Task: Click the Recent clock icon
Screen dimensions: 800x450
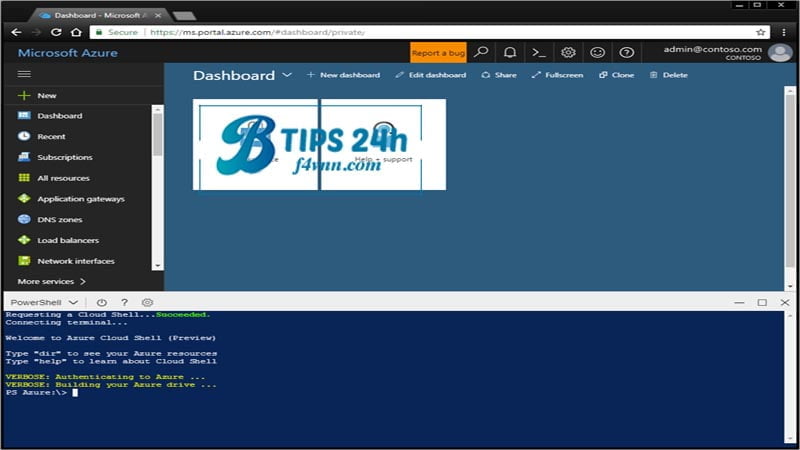Action: coord(24,136)
